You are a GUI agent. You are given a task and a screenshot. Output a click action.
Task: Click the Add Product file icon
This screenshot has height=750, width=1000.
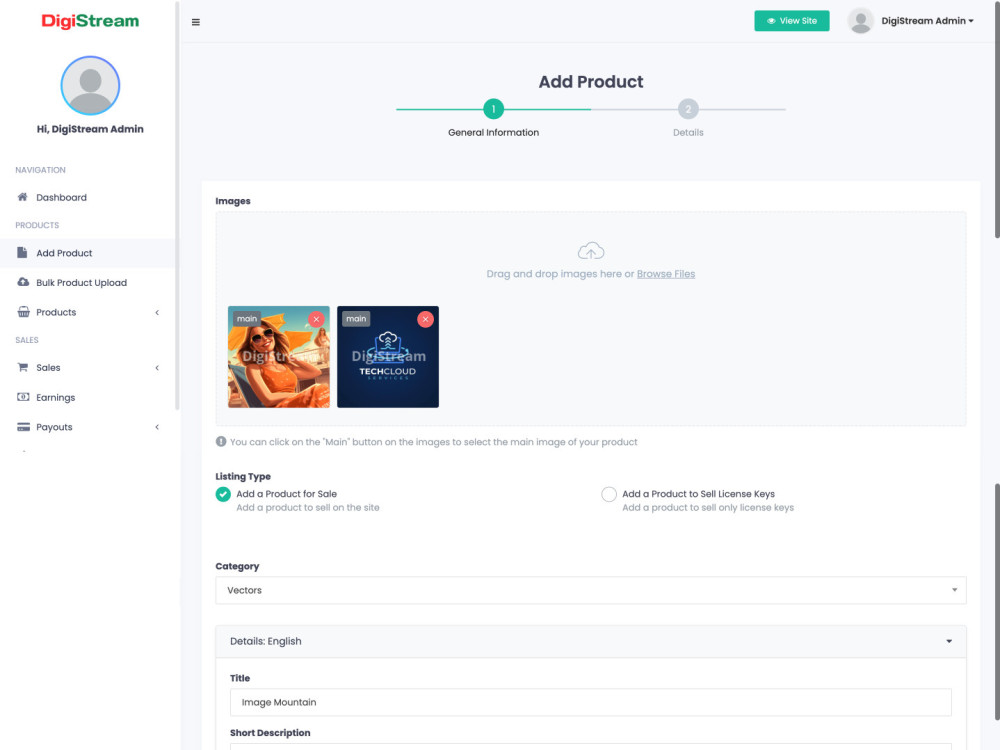(22, 253)
